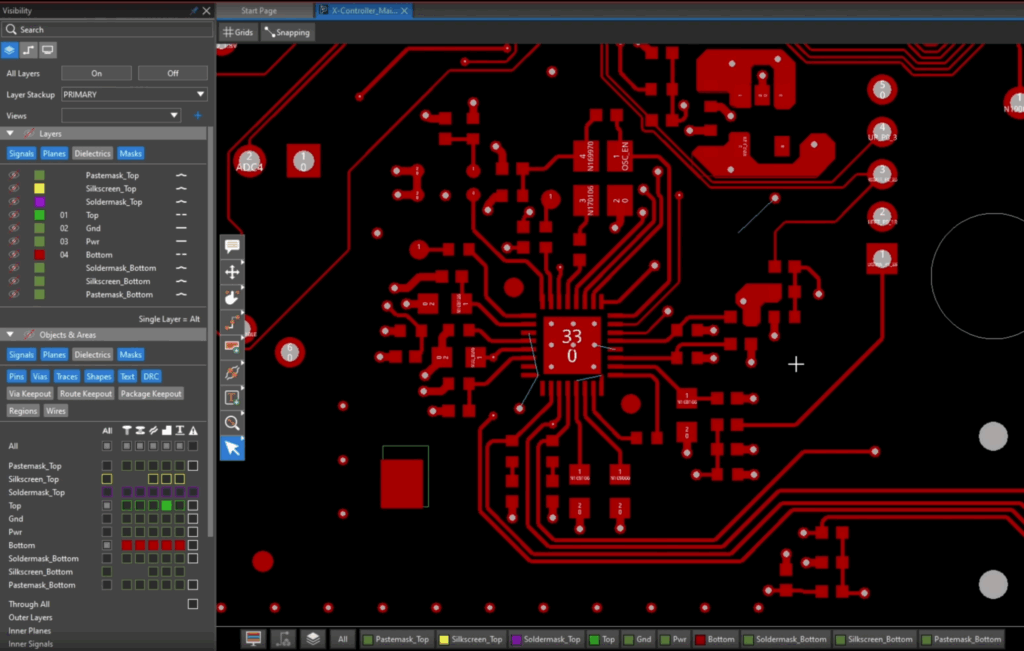Turn all layers On
The image size is (1024, 651).
(x=96, y=72)
